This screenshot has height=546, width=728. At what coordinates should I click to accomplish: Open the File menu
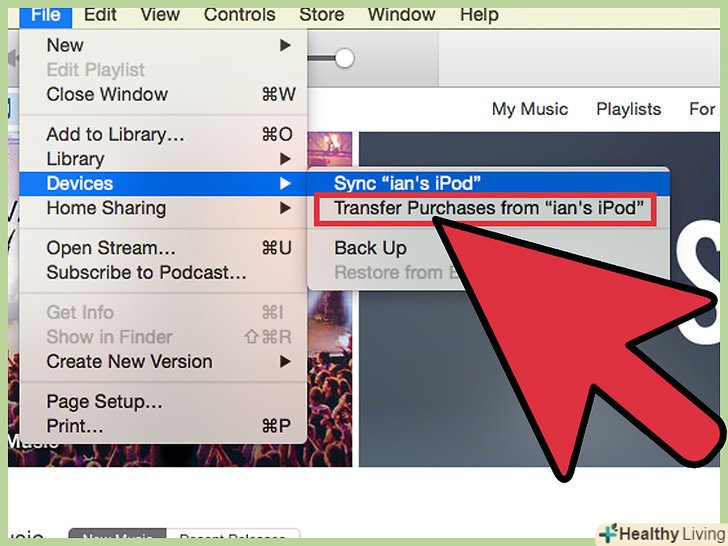[46, 15]
